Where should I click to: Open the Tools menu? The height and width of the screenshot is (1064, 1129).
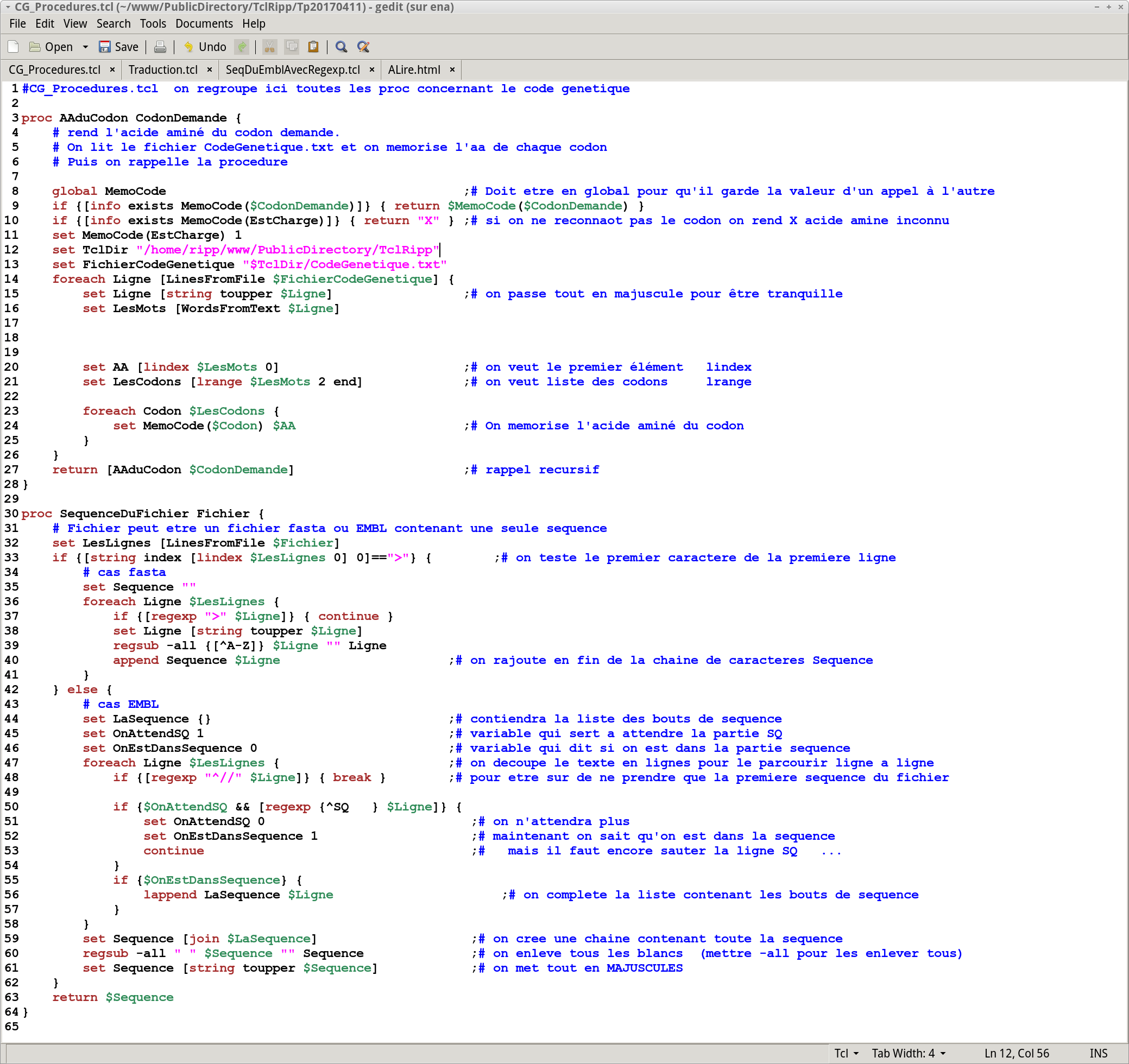click(x=153, y=23)
